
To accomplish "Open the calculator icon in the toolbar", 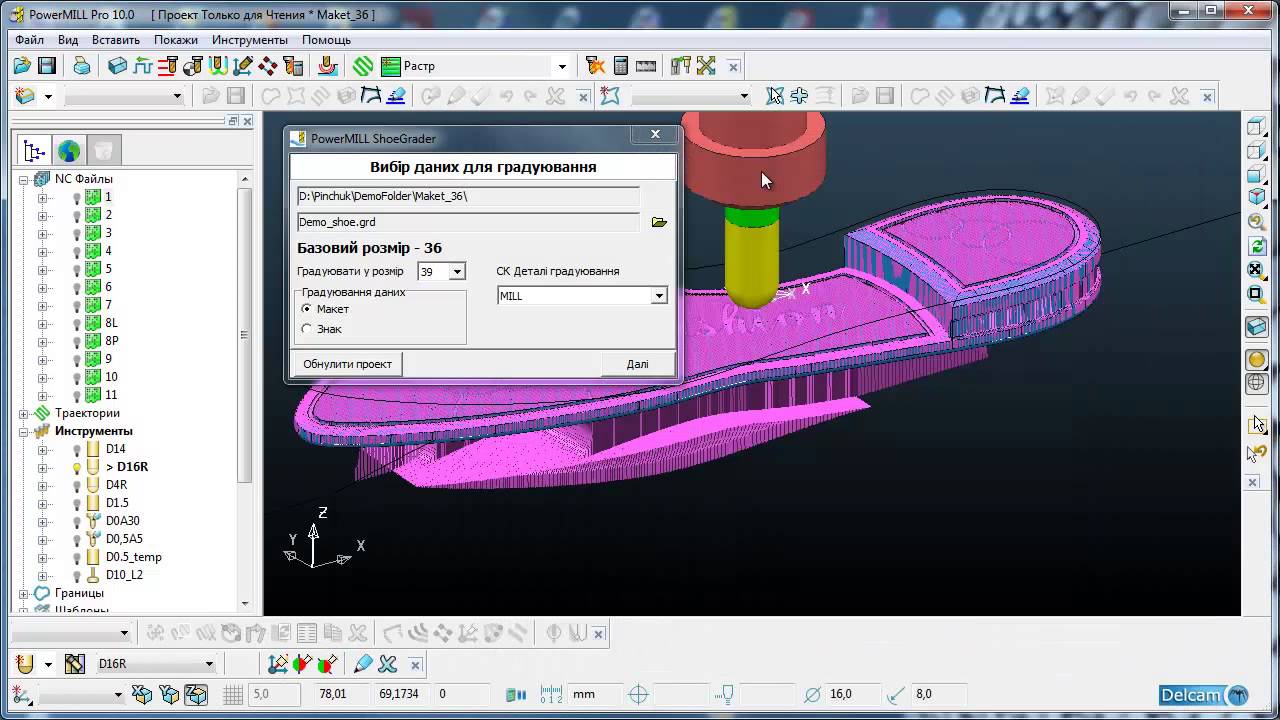I will [x=621, y=66].
